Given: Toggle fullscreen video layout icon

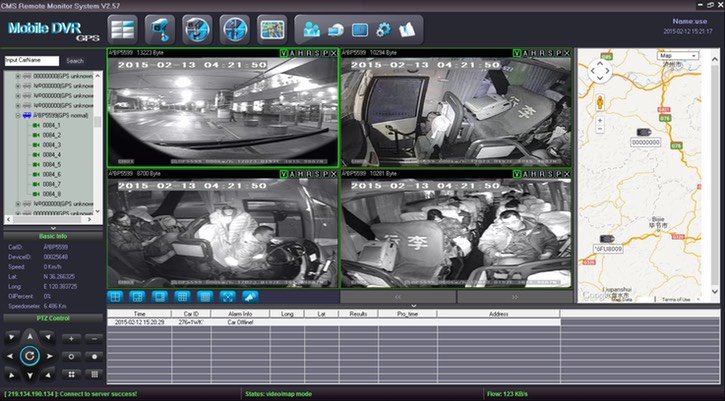Looking at the screenshot, I should [227, 296].
